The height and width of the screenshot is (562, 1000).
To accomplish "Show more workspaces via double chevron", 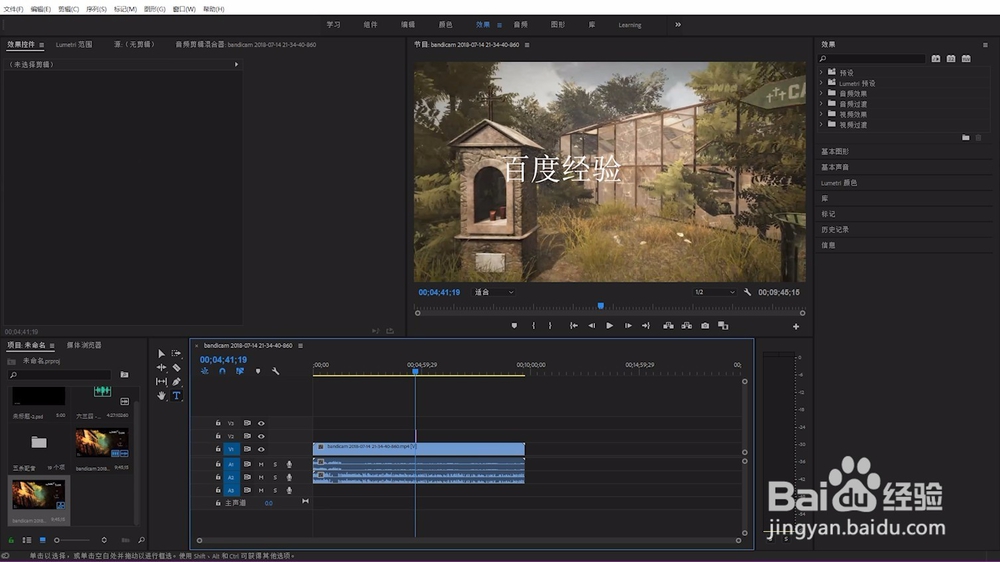I will [678, 25].
